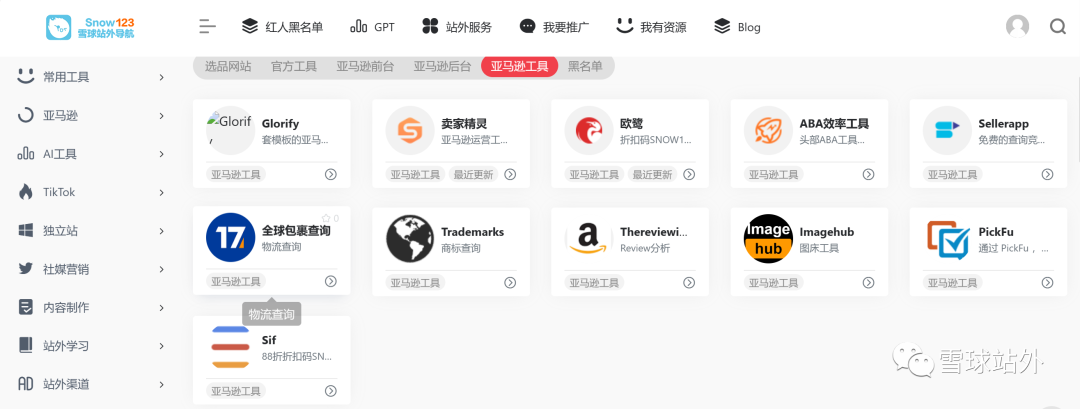Click the PickFu checkmark logo

[x=947, y=238]
